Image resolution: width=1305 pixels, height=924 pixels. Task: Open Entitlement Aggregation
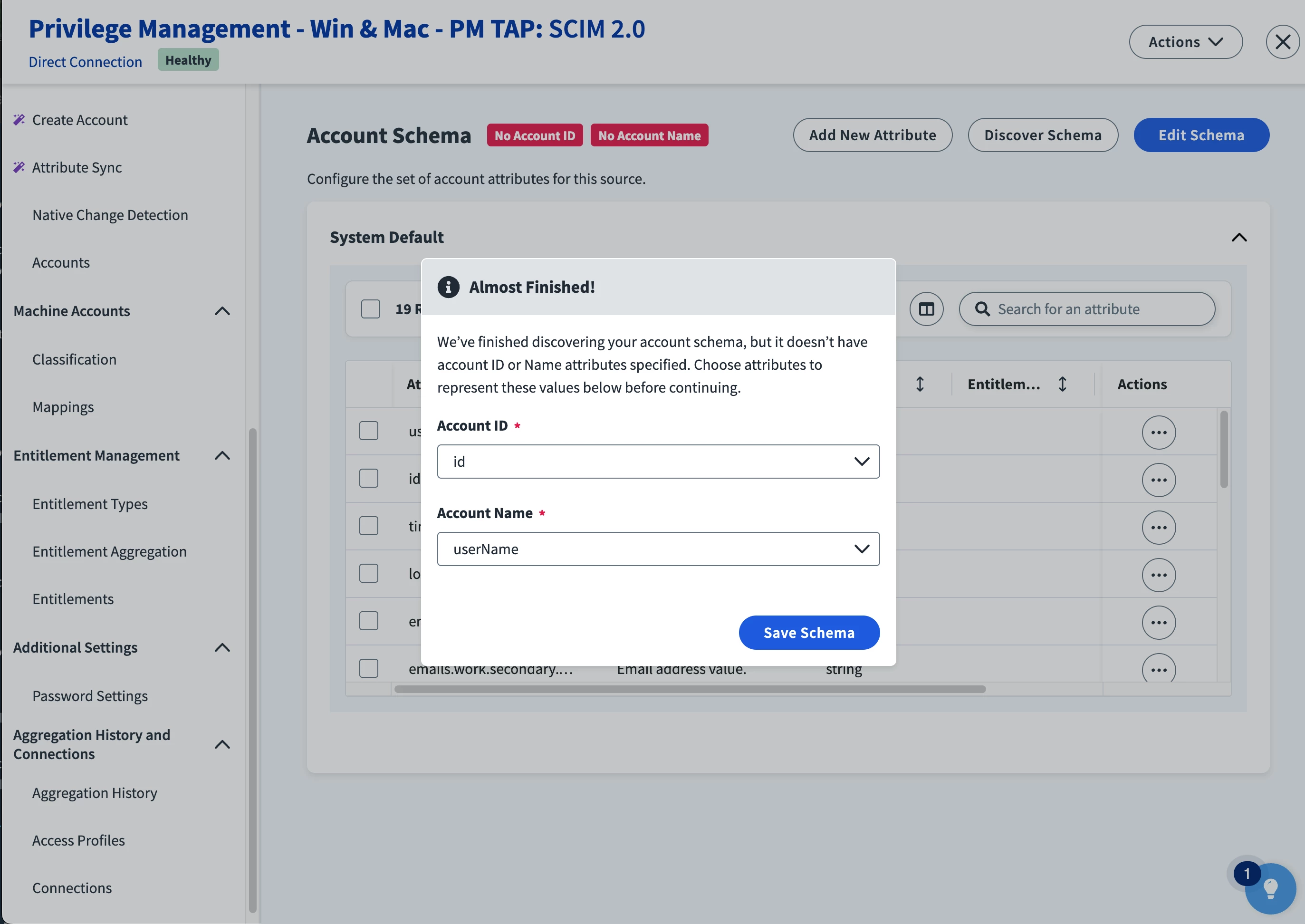tap(109, 552)
